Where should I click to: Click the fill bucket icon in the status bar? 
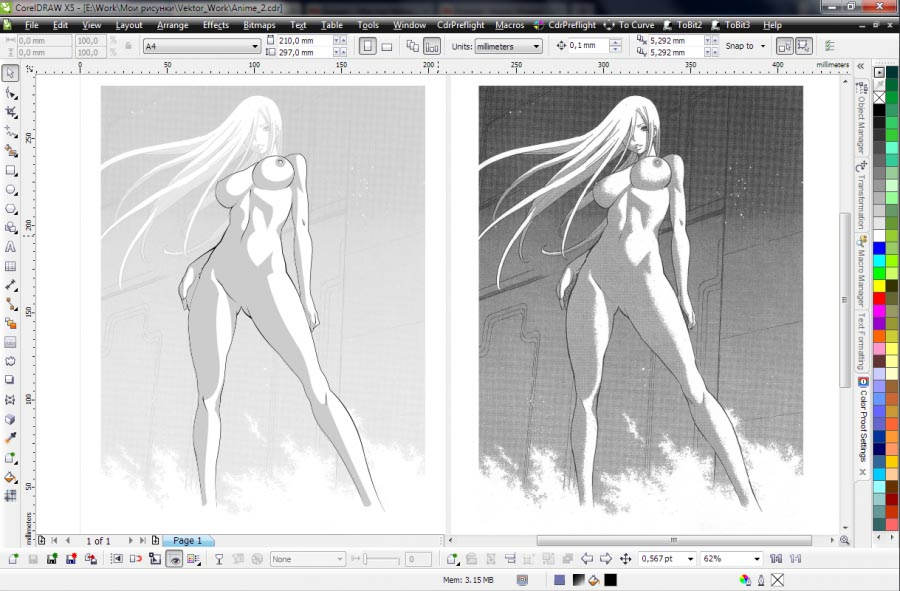[594, 580]
